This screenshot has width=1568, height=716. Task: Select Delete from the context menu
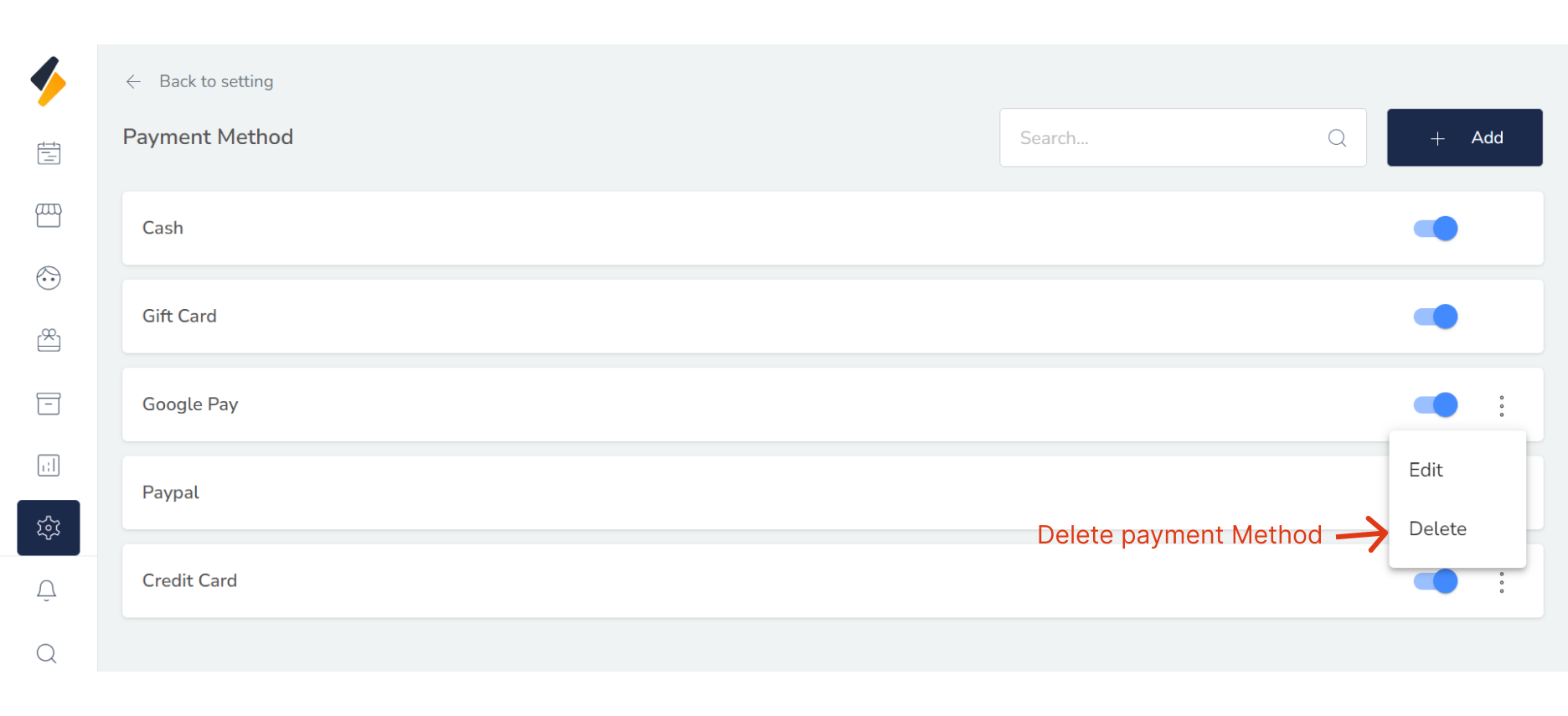[x=1437, y=528]
